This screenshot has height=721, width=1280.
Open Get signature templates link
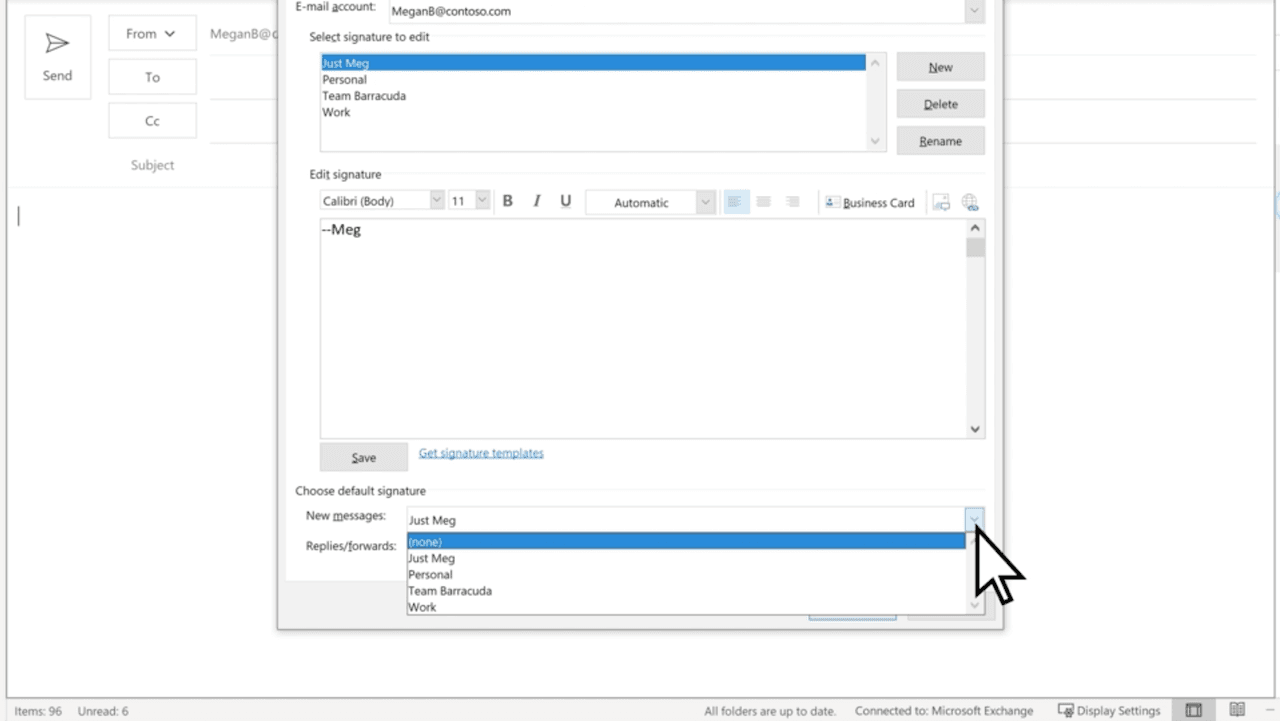(480, 452)
